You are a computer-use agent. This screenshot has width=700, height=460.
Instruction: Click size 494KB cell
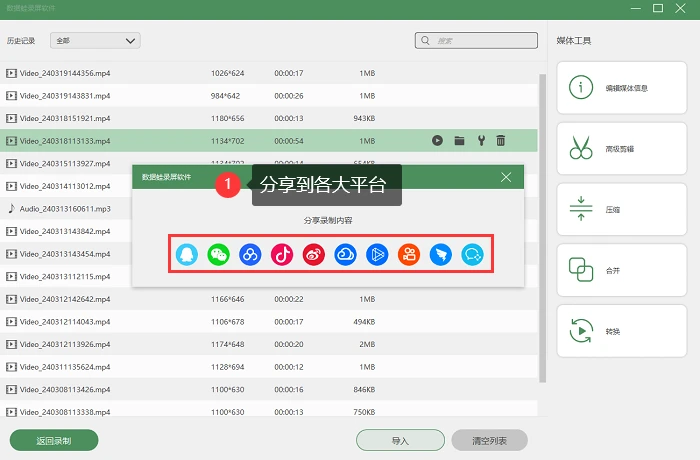click(x=364, y=322)
